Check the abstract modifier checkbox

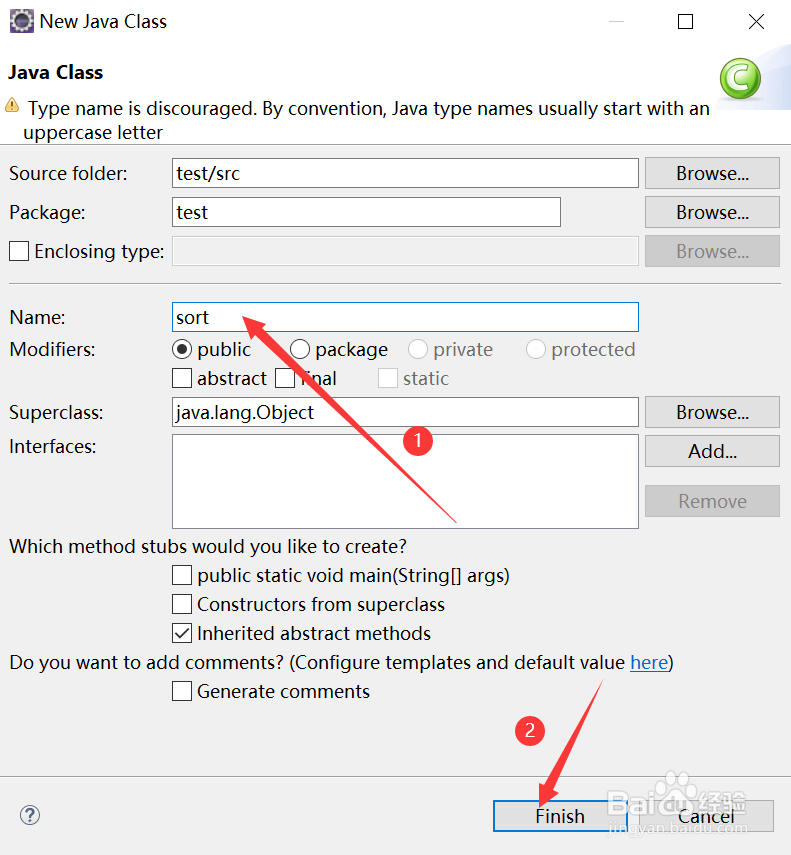[182, 378]
